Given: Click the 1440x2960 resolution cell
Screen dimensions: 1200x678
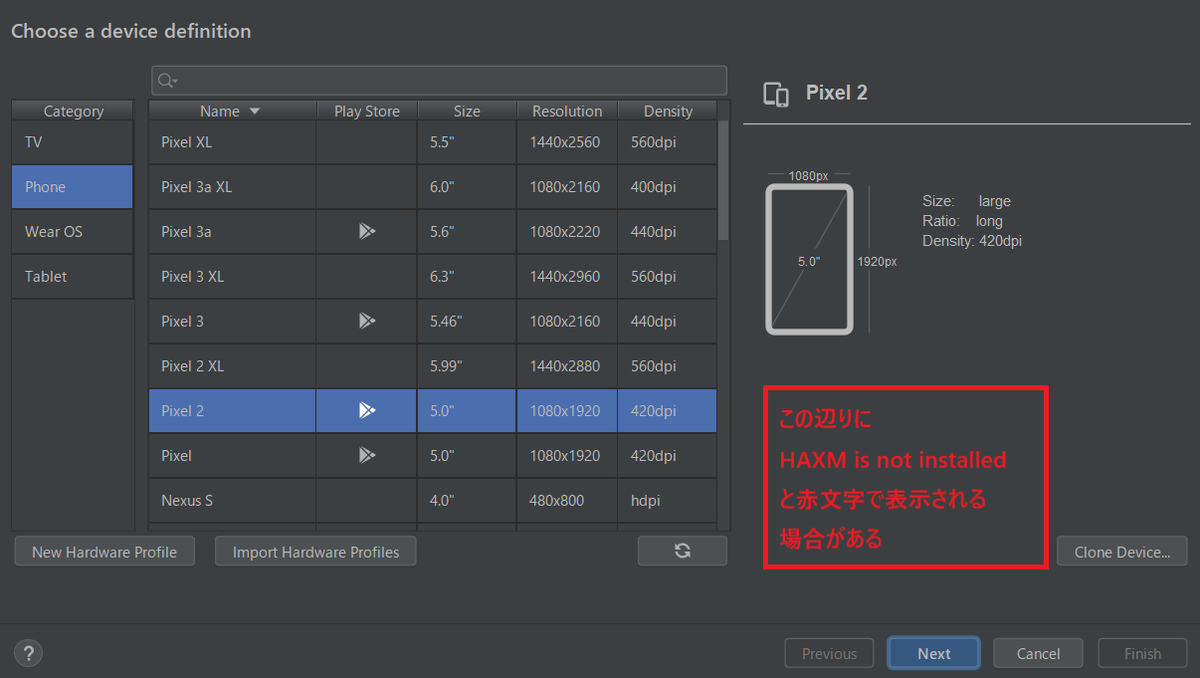Looking at the screenshot, I should (x=567, y=276).
